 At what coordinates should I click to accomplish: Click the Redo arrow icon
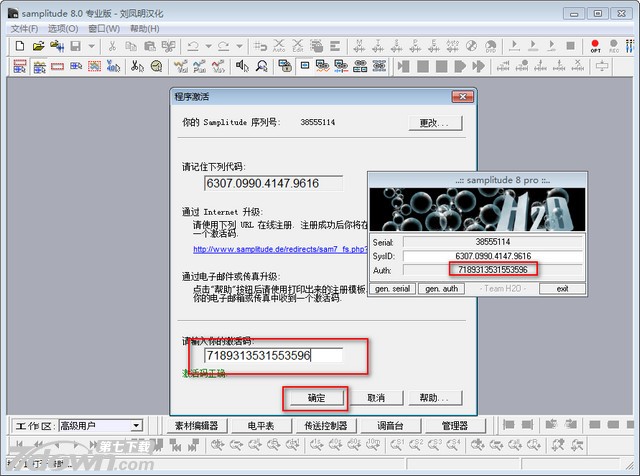(224, 46)
